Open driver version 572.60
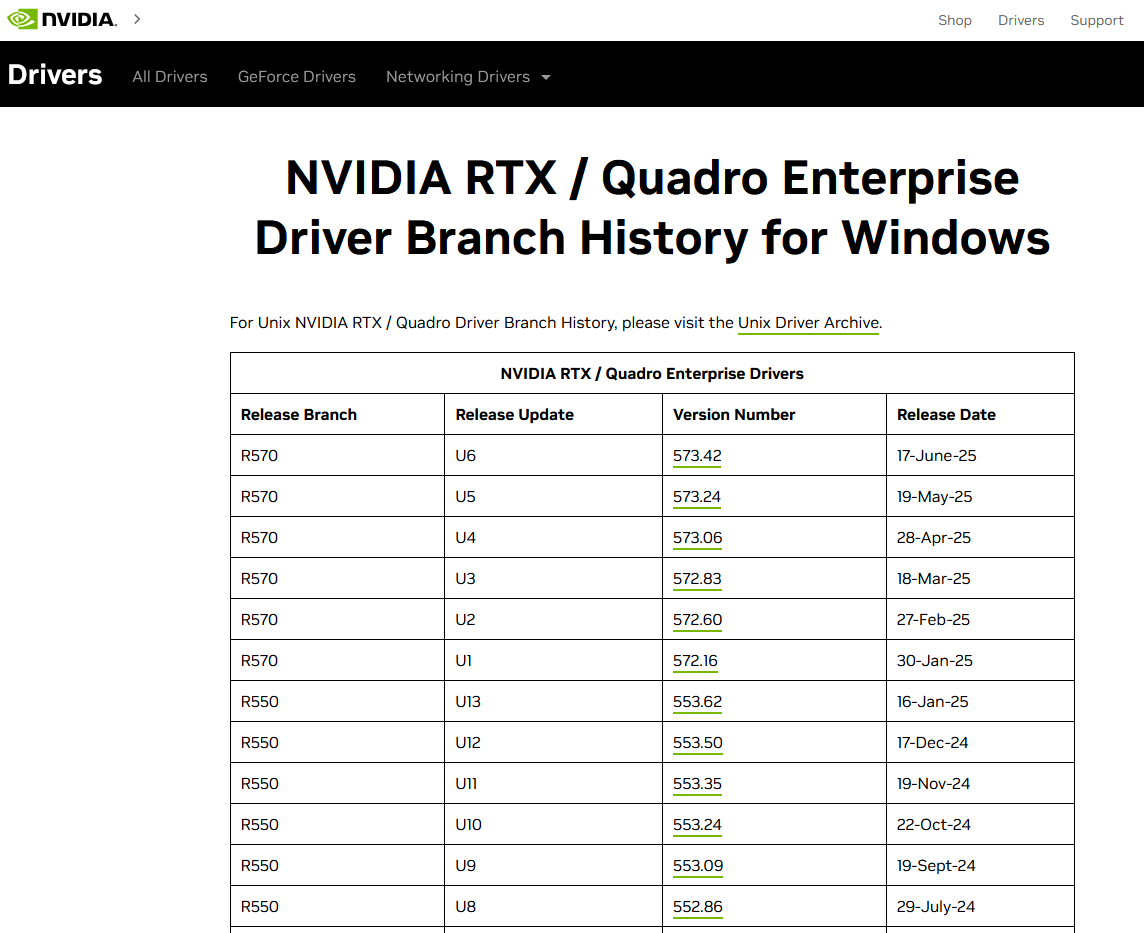Viewport: 1144px width, 933px height. [697, 619]
